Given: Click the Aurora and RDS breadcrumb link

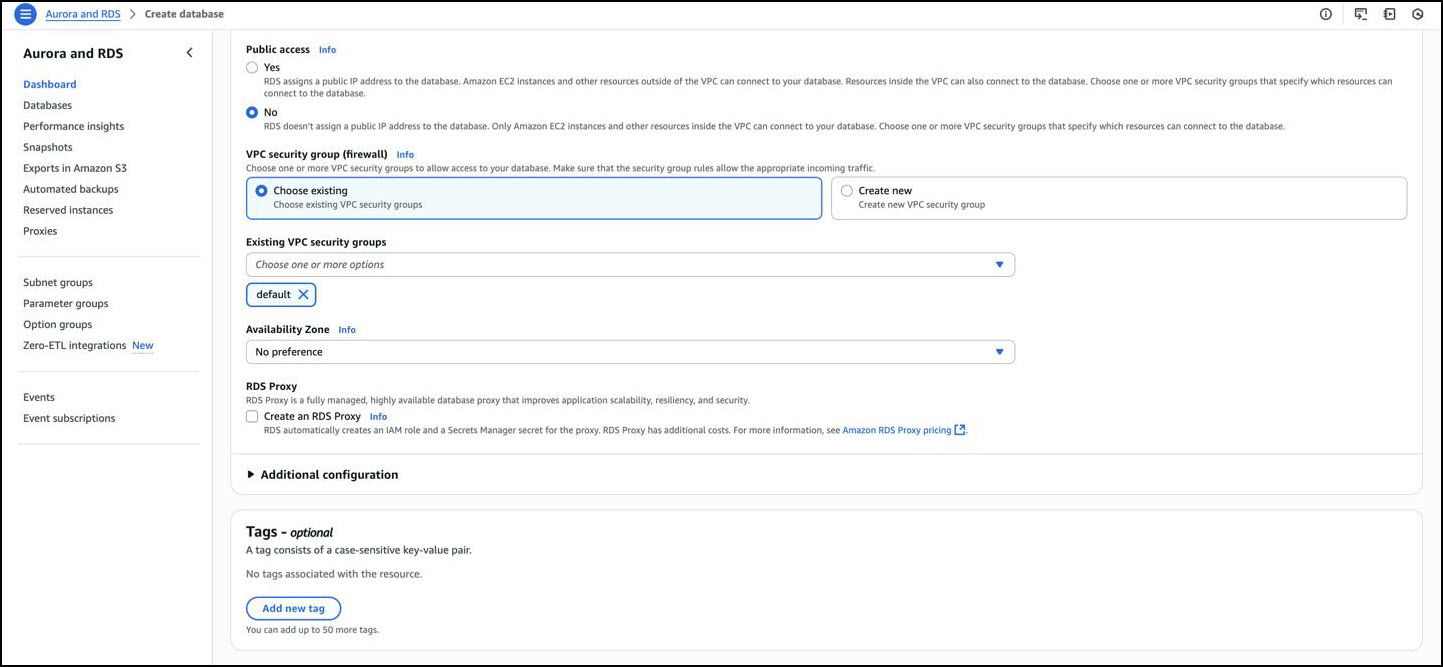Looking at the screenshot, I should [x=85, y=14].
